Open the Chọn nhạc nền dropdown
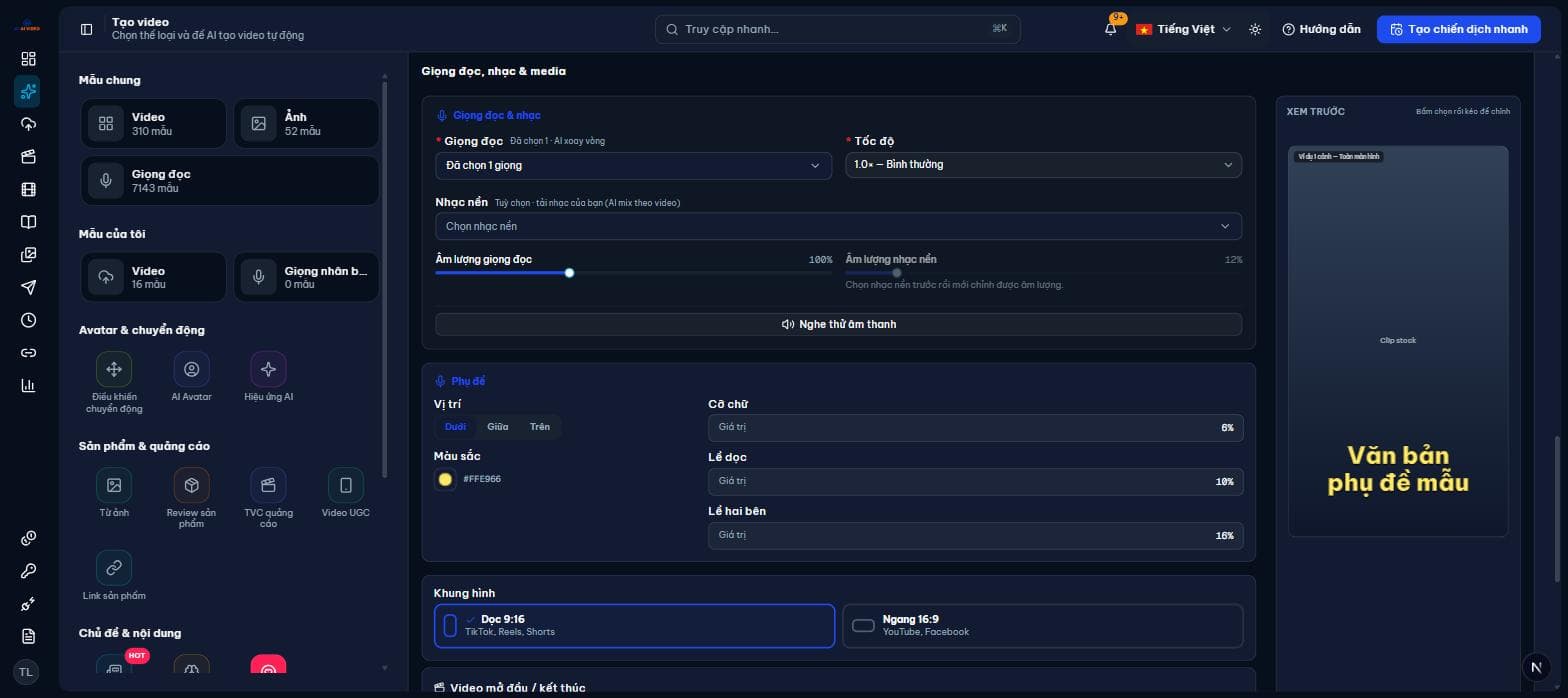 point(838,226)
